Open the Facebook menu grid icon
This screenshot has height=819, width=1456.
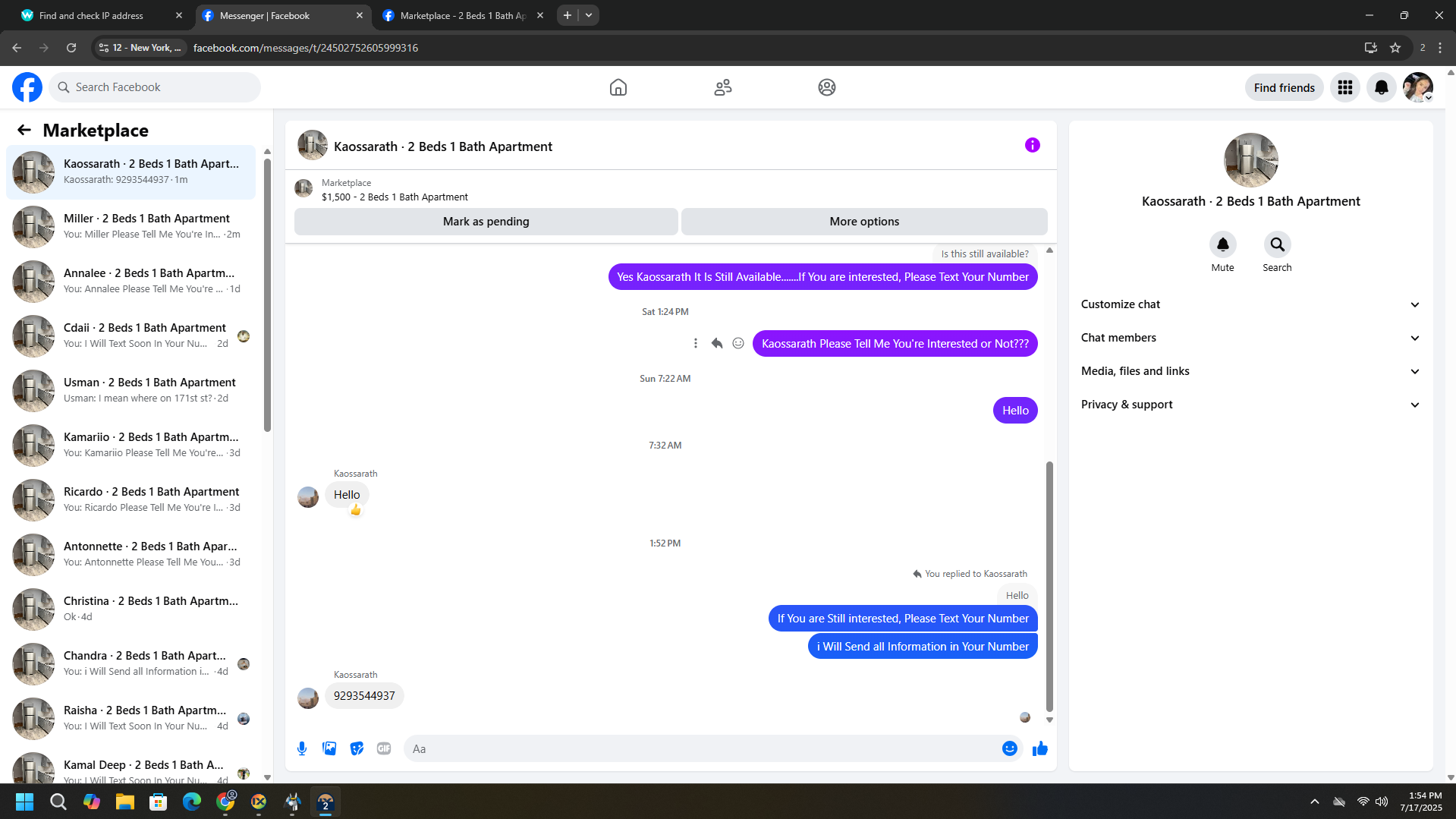click(x=1345, y=87)
